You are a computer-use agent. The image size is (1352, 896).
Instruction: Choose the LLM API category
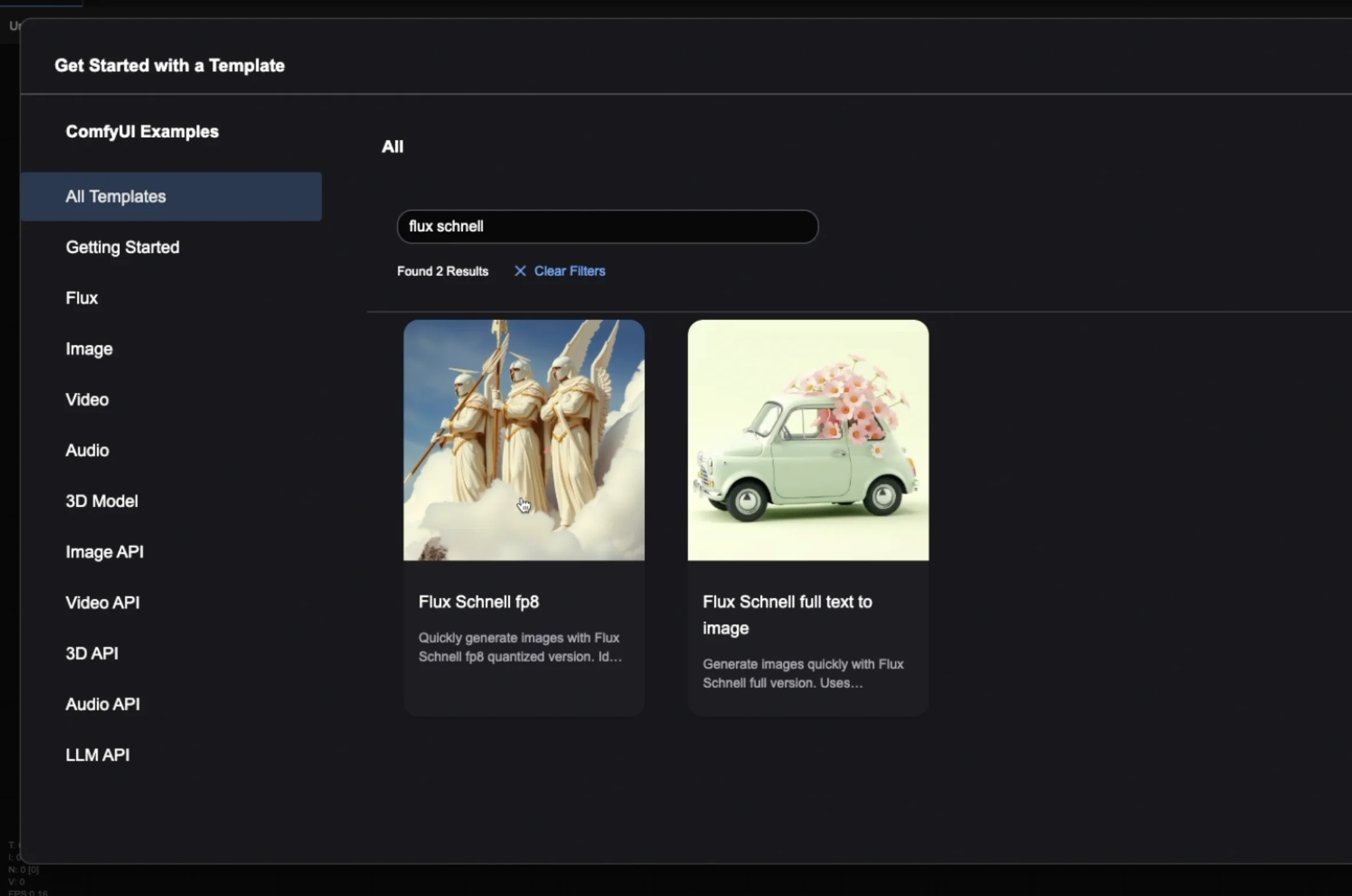98,755
